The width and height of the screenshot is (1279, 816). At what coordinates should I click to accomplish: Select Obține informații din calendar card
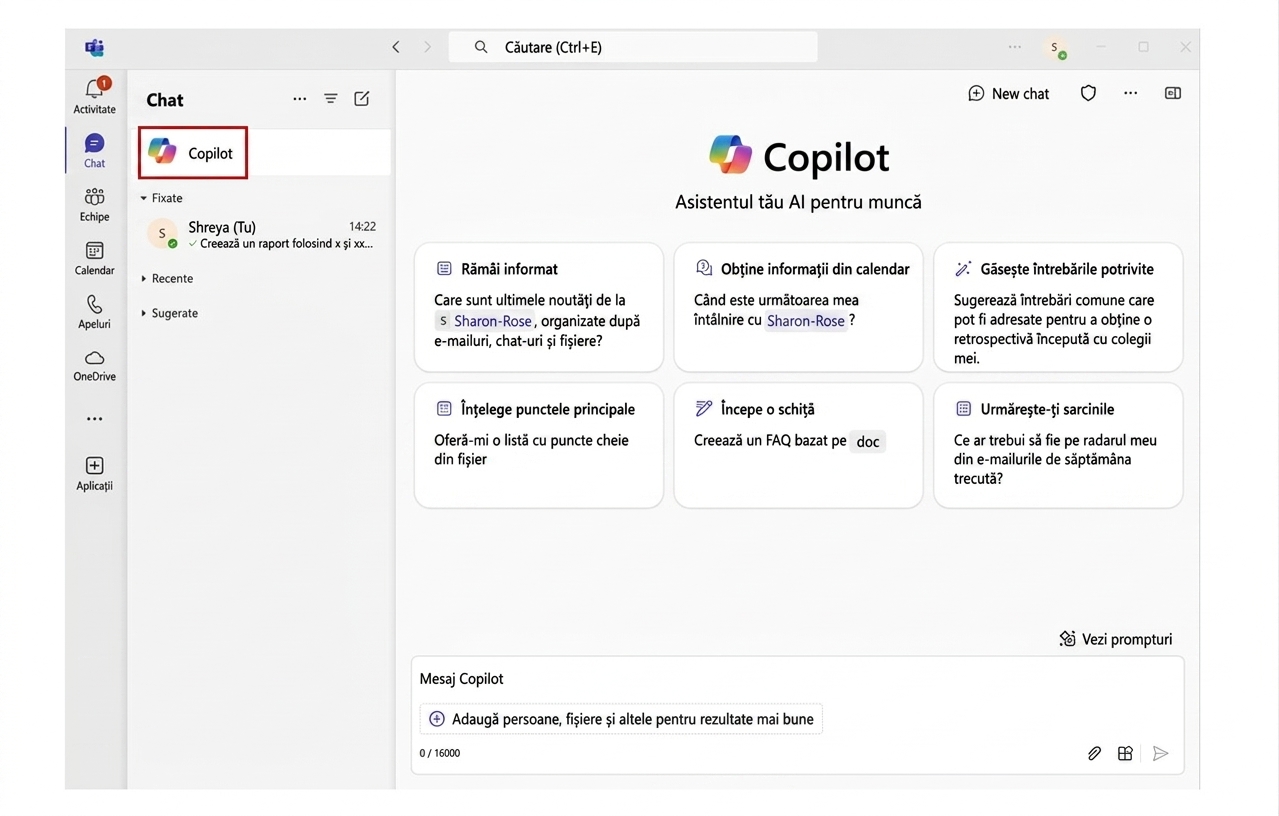coord(798,307)
